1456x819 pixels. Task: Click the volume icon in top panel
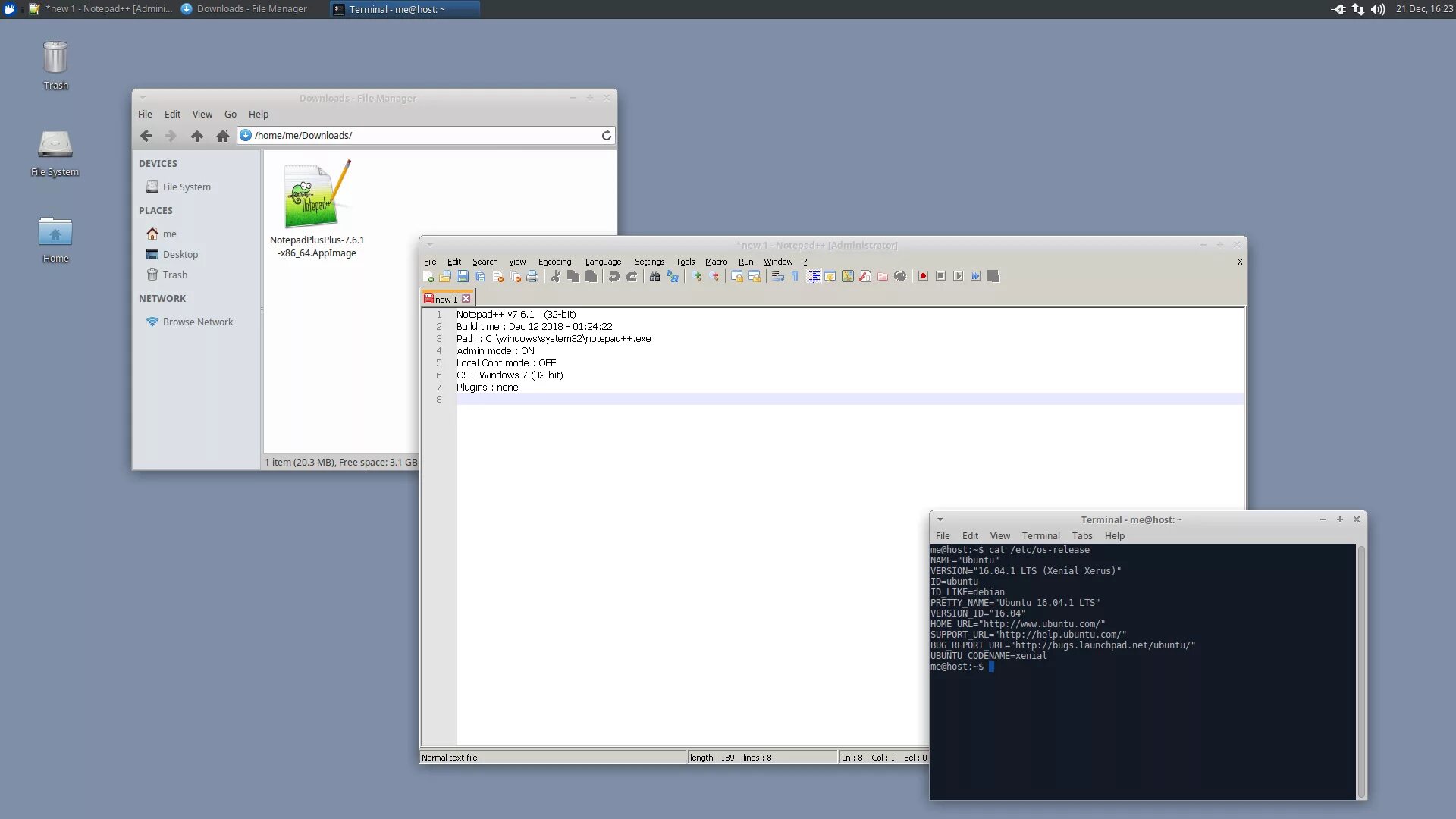click(x=1378, y=9)
